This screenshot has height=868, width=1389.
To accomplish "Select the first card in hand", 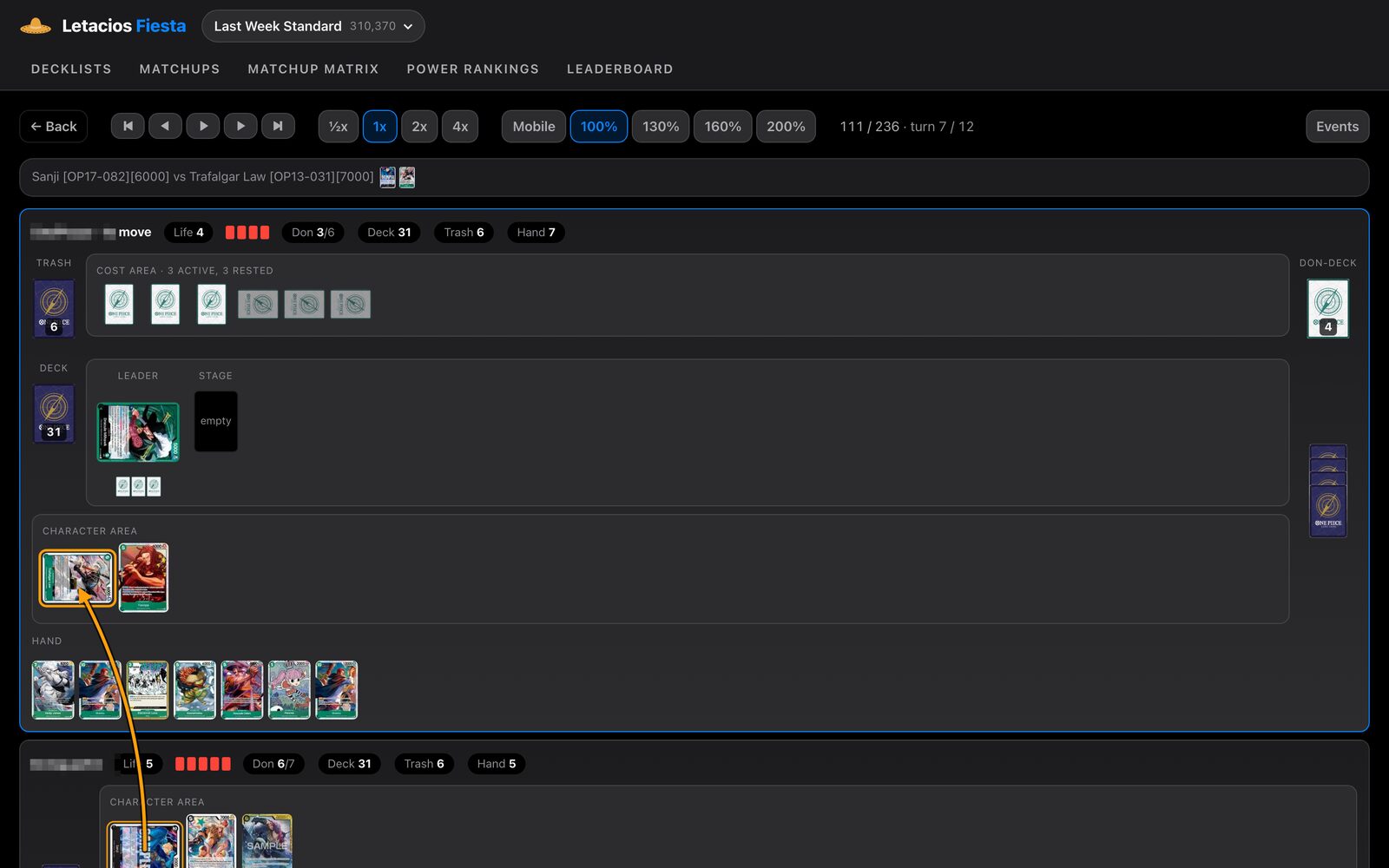I will tap(53, 690).
